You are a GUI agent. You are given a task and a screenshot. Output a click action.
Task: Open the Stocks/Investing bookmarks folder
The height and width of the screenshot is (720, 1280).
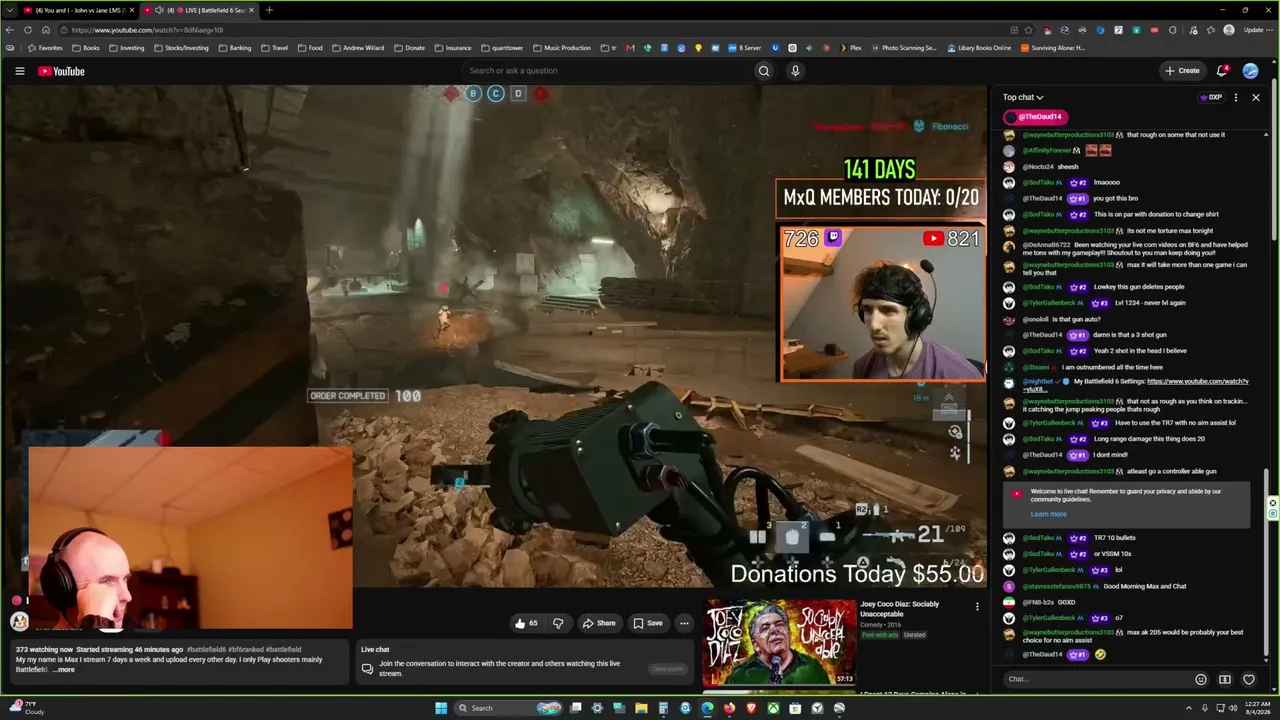tap(181, 48)
